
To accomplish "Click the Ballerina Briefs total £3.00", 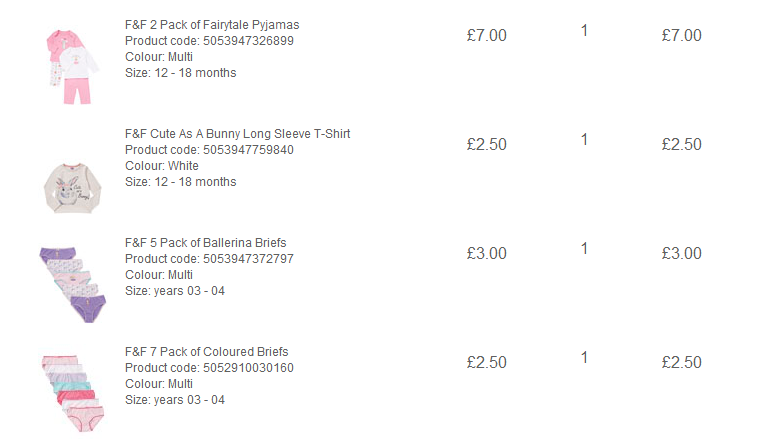I will (x=681, y=253).
